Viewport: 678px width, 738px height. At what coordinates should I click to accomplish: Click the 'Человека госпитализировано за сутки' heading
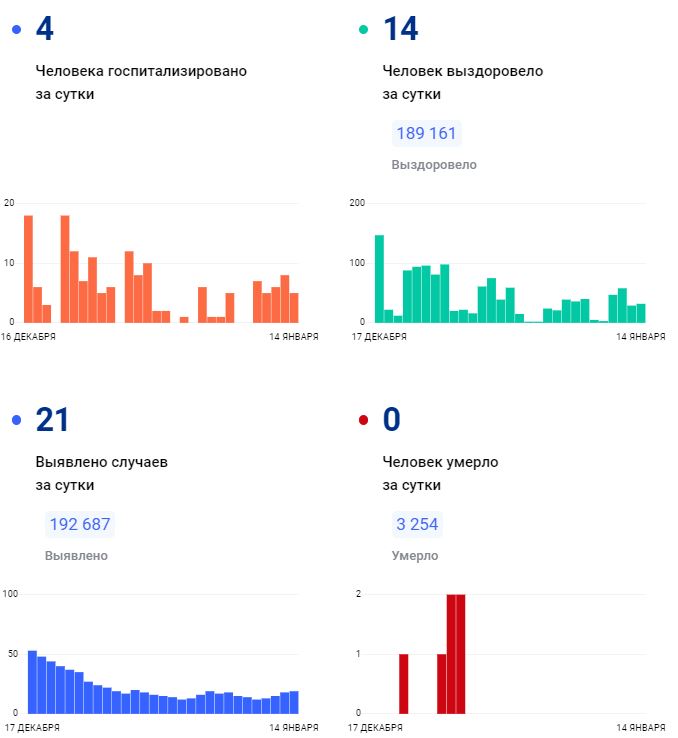click(x=140, y=83)
